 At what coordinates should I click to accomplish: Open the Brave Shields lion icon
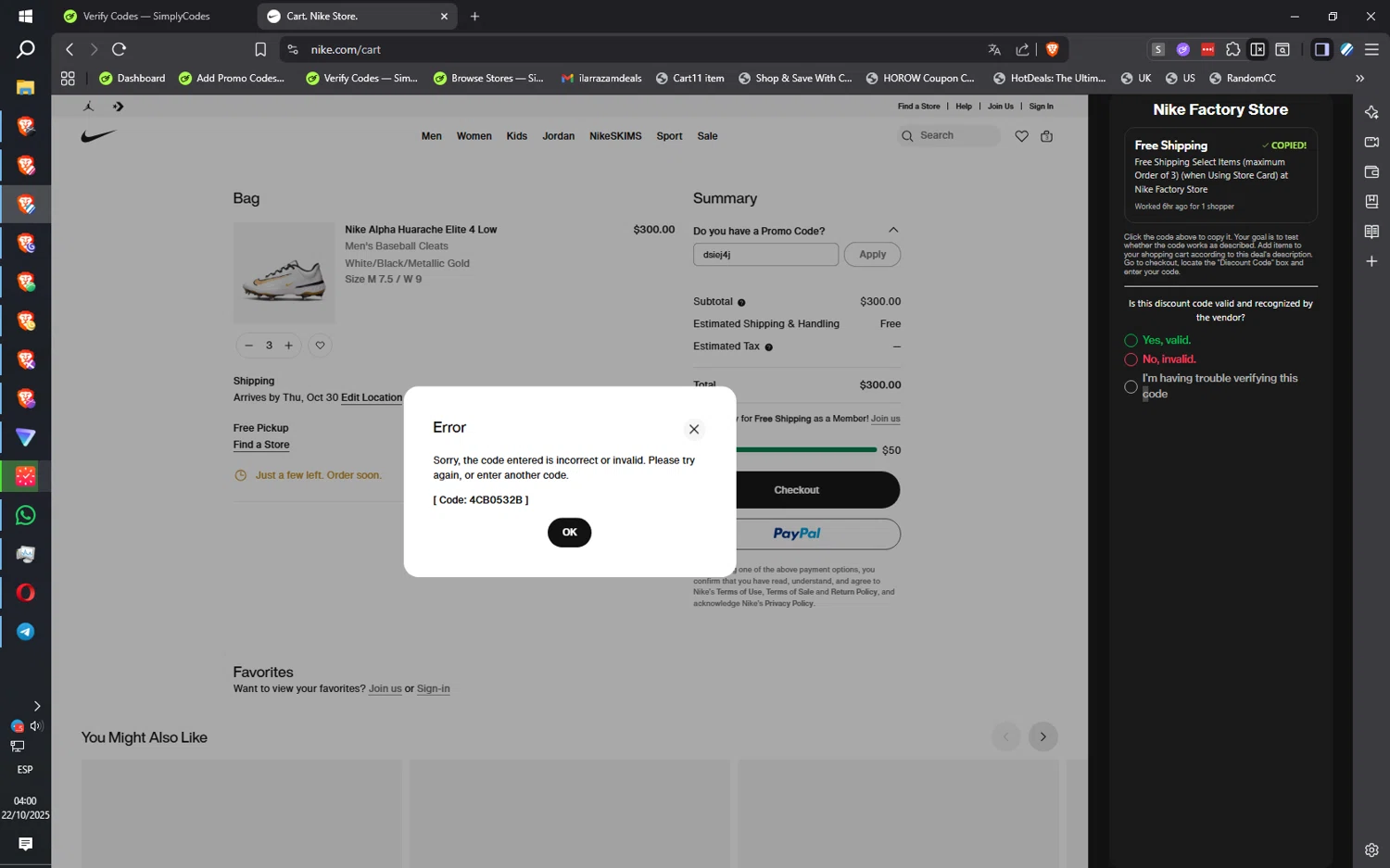click(1052, 50)
